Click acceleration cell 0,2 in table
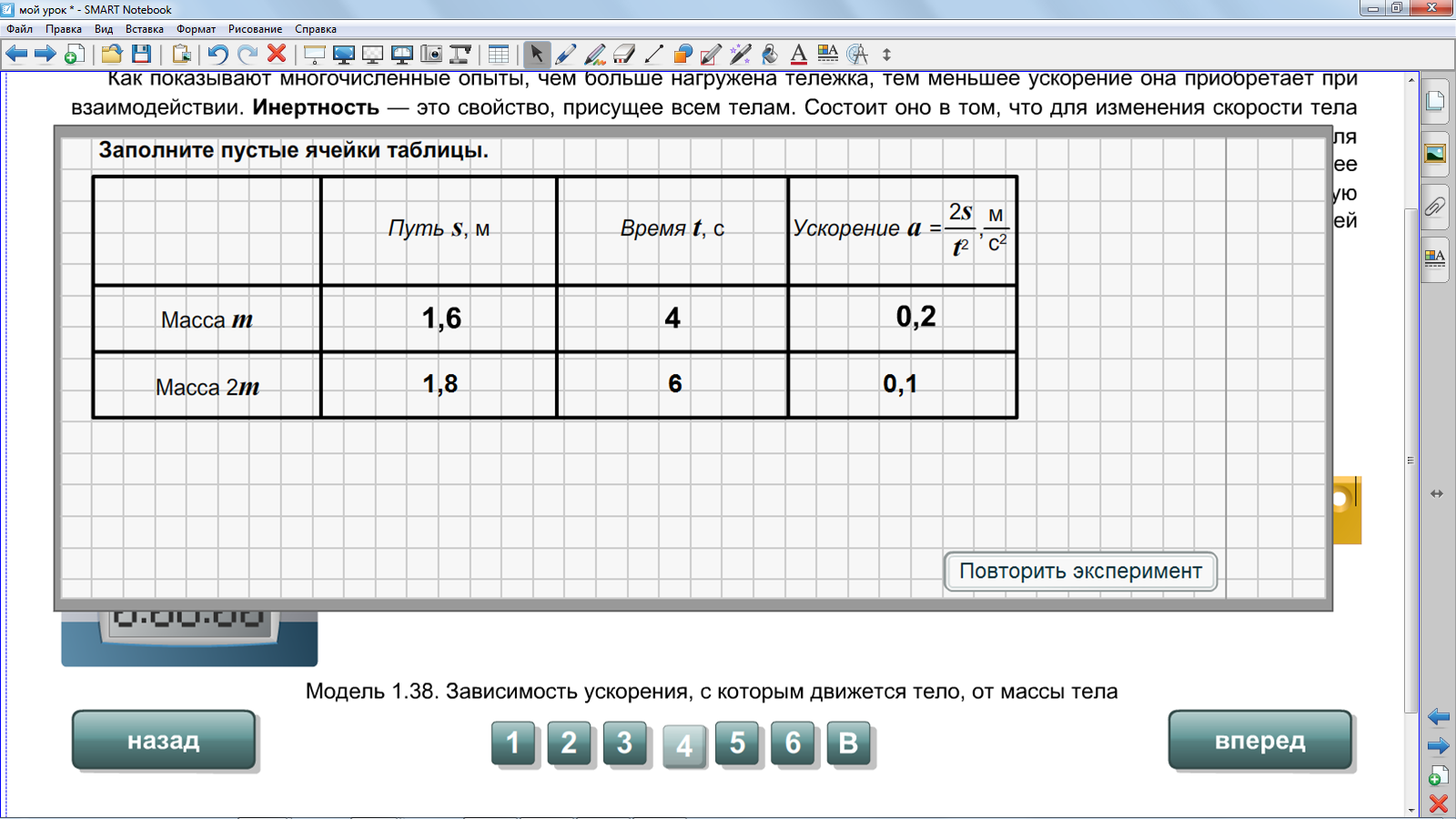 click(903, 318)
